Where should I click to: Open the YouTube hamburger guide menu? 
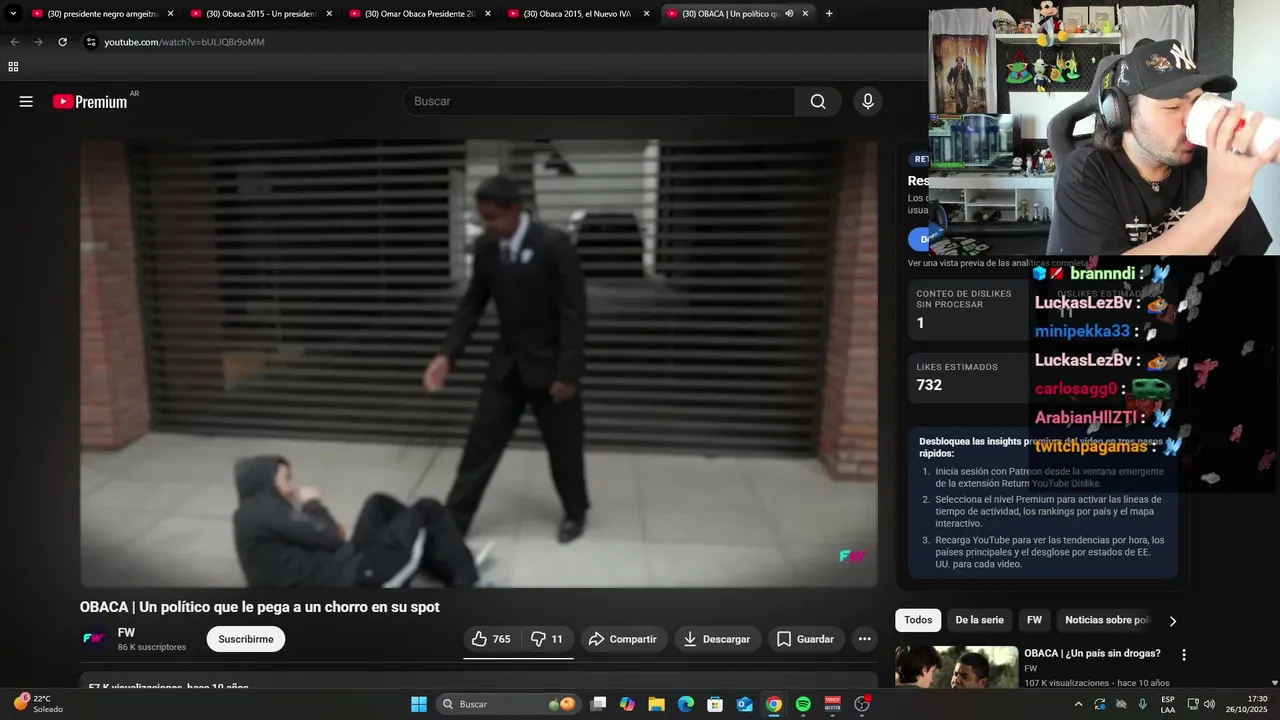click(26, 101)
